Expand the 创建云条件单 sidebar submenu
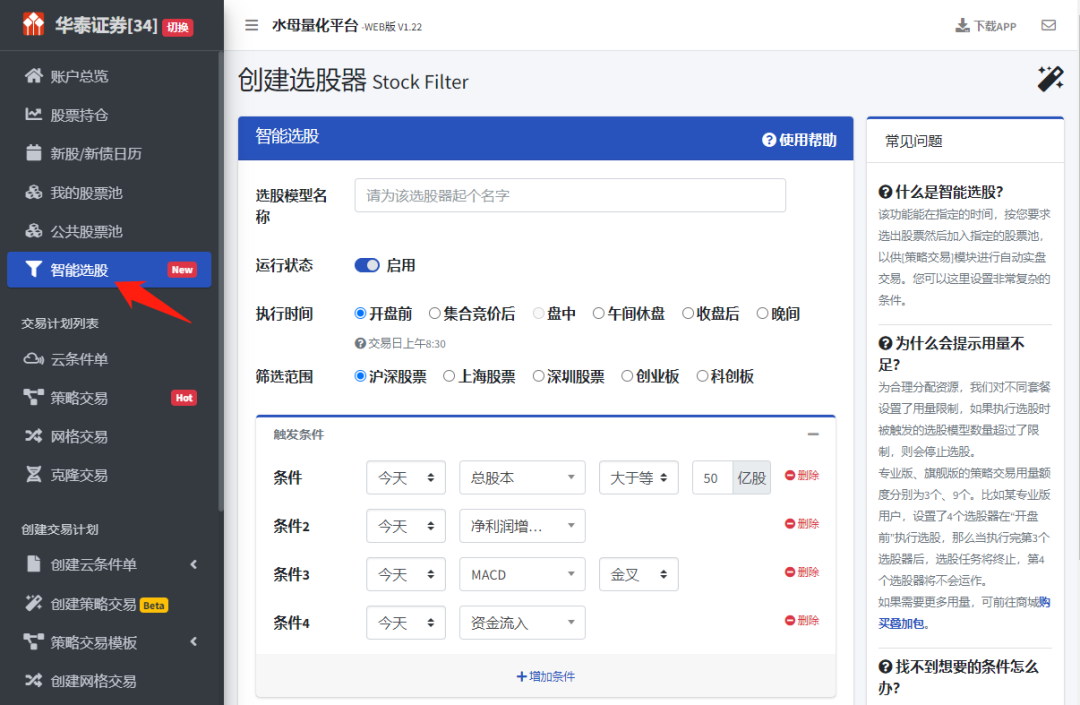The height and width of the screenshot is (705, 1080). (x=193, y=565)
